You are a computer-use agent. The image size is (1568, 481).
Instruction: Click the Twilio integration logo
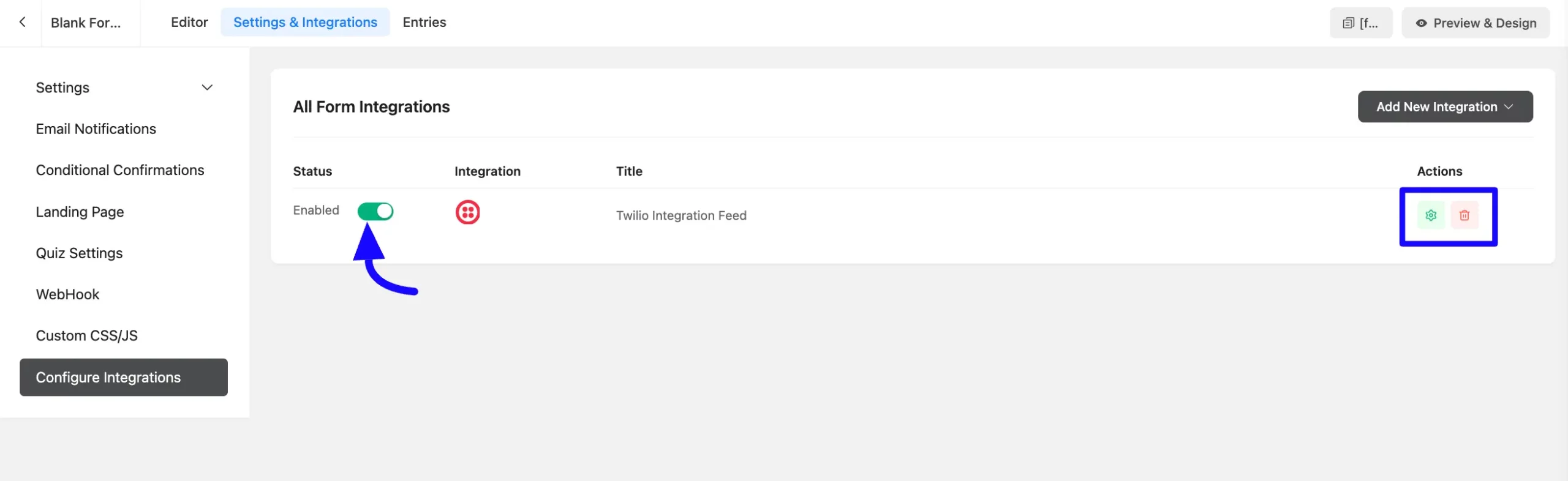click(468, 212)
